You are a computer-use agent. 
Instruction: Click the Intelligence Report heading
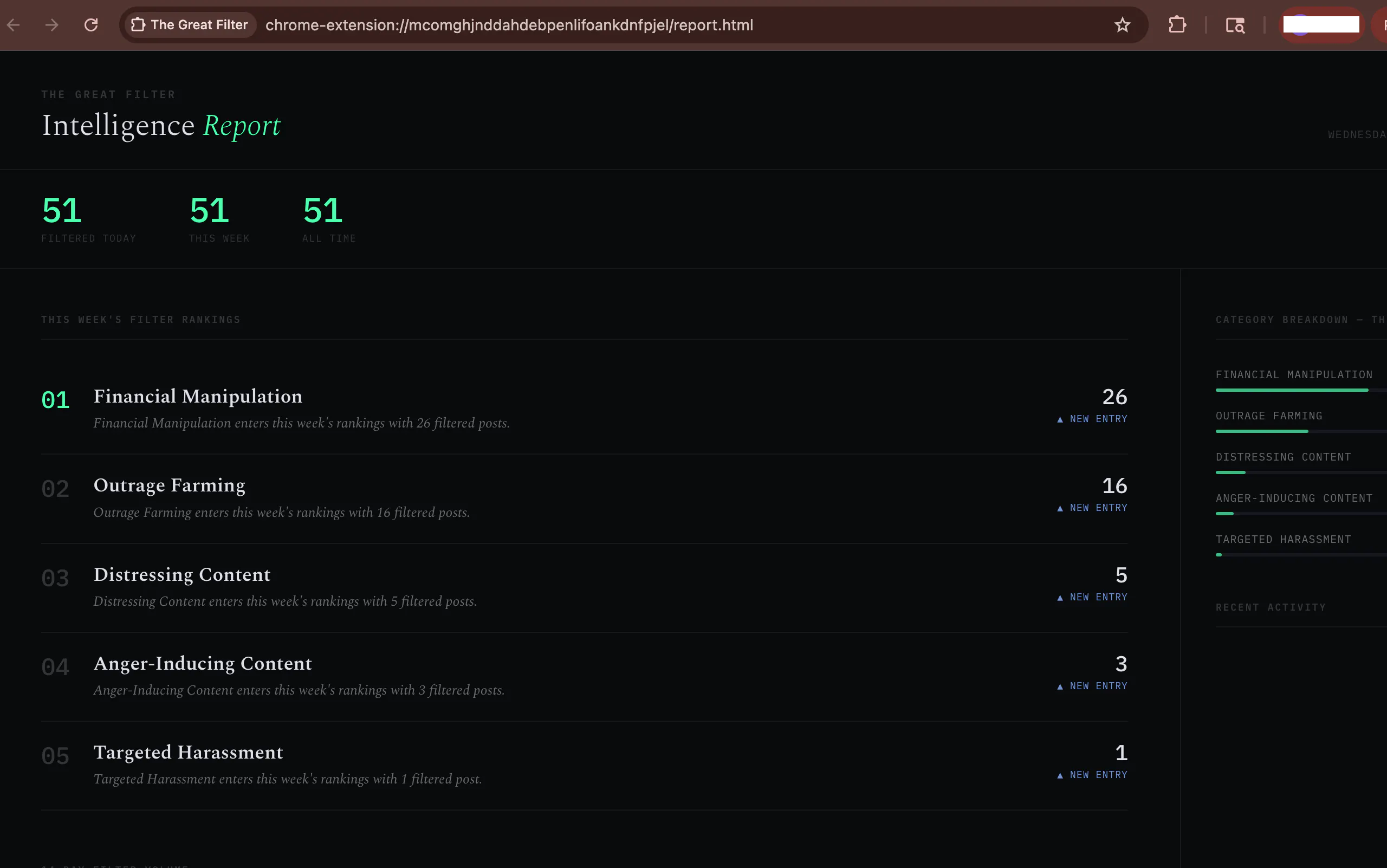[161, 125]
